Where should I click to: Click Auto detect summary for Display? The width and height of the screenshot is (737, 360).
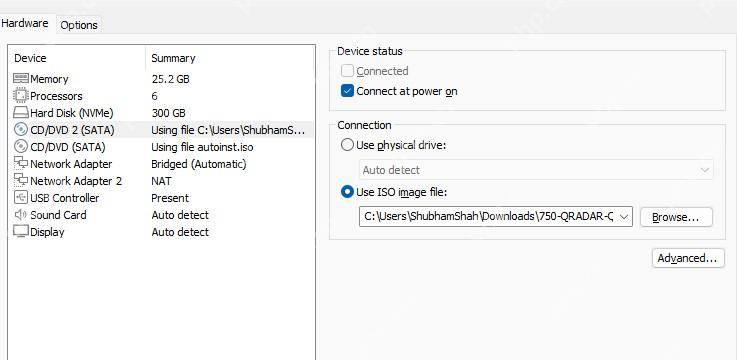[180, 232]
